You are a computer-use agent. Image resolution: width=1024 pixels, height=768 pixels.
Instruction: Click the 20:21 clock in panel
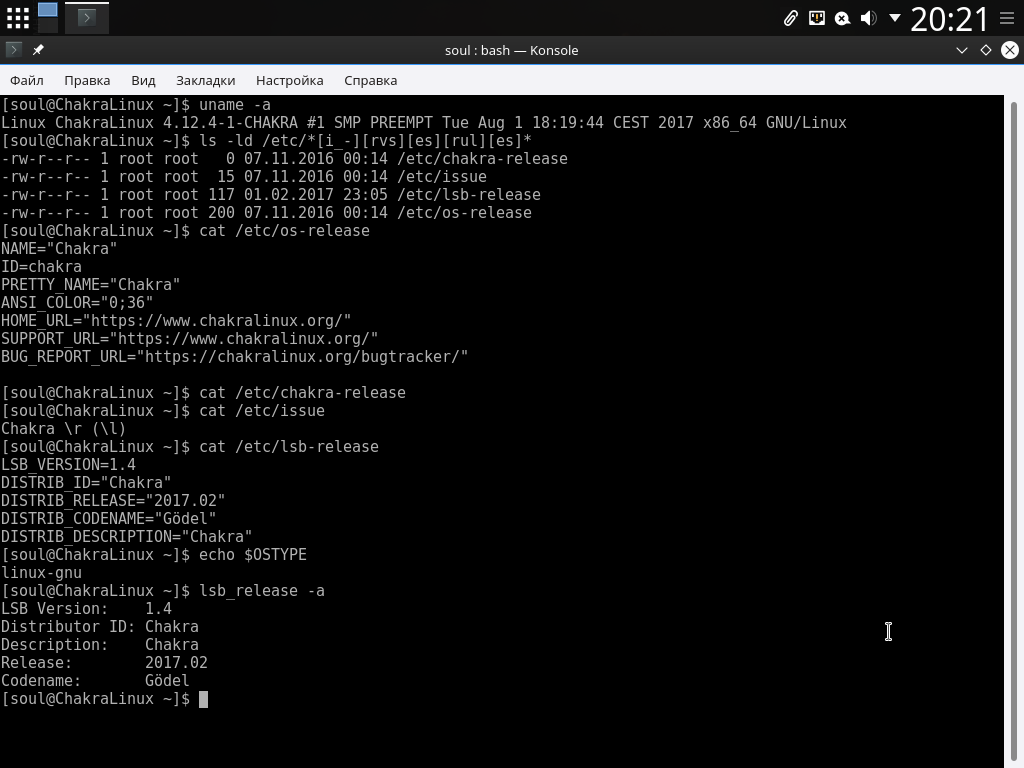coord(949,19)
